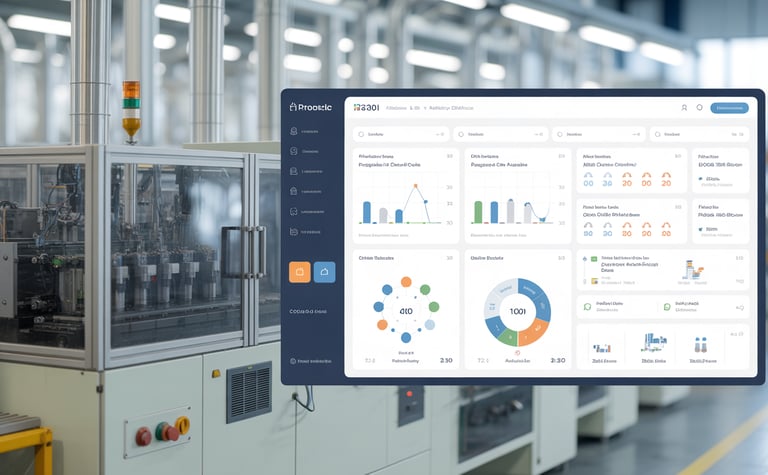This screenshot has width=768, height=475.
Task: Click the green segment of the 1001 donut chart
Action: [x=507, y=336]
